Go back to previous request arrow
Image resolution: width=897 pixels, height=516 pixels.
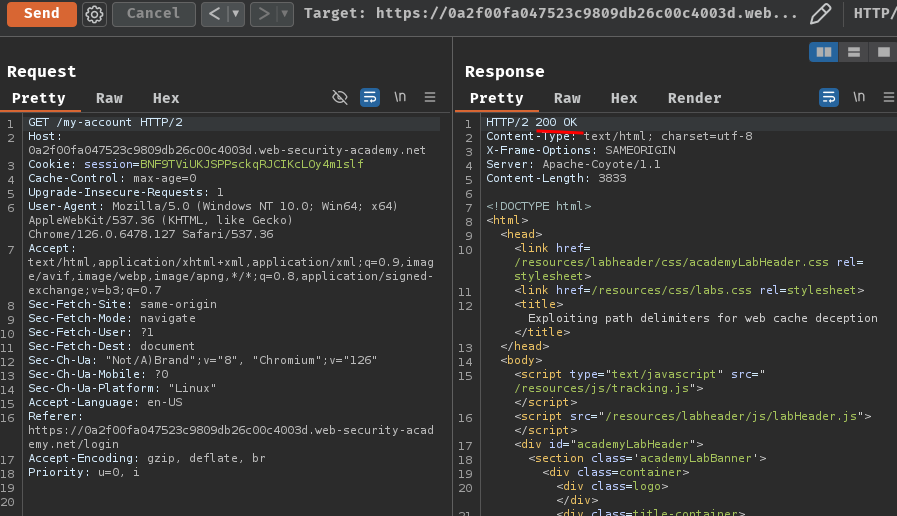coord(215,14)
